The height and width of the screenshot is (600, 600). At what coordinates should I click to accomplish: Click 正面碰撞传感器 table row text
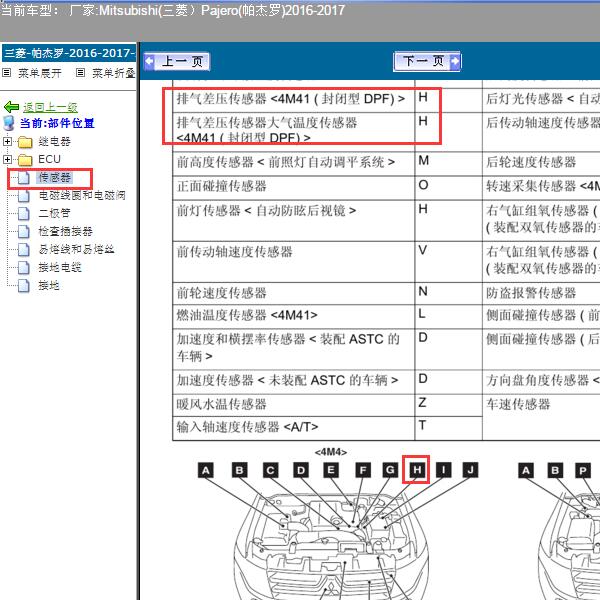(x=222, y=186)
